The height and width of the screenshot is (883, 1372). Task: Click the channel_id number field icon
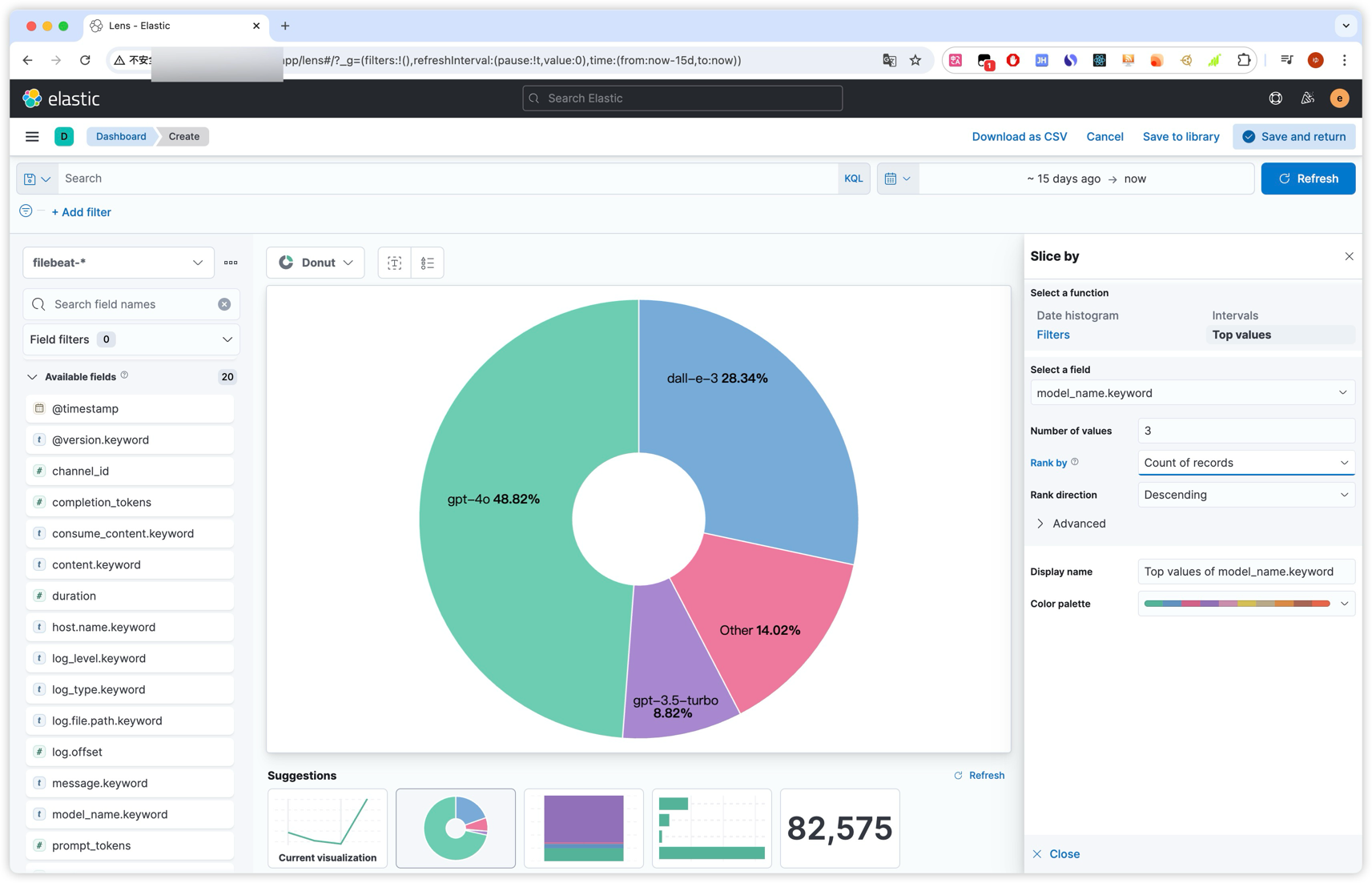39,471
